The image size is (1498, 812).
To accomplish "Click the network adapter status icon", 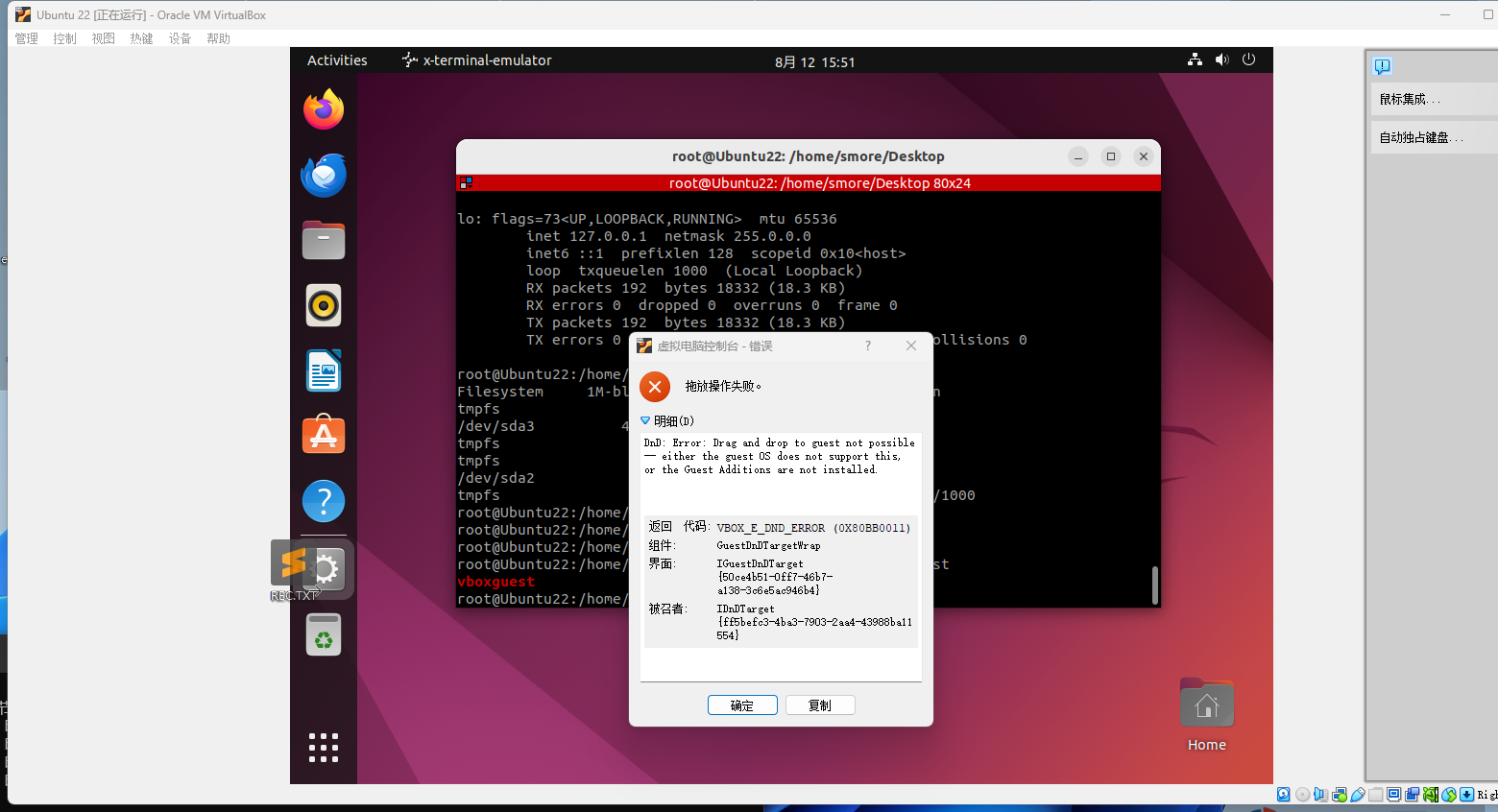I will click(x=1340, y=795).
